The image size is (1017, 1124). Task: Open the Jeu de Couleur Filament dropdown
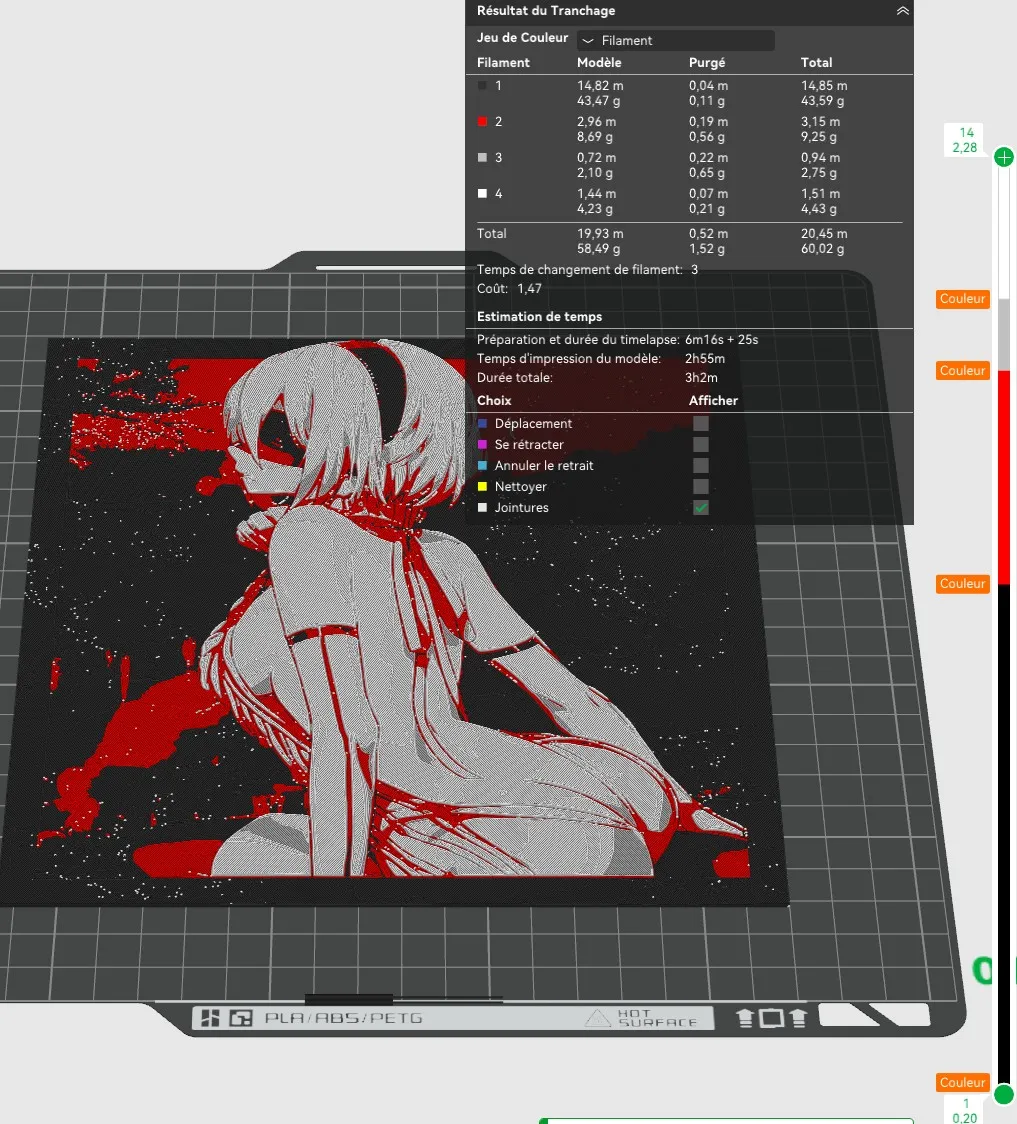(675, 40)
